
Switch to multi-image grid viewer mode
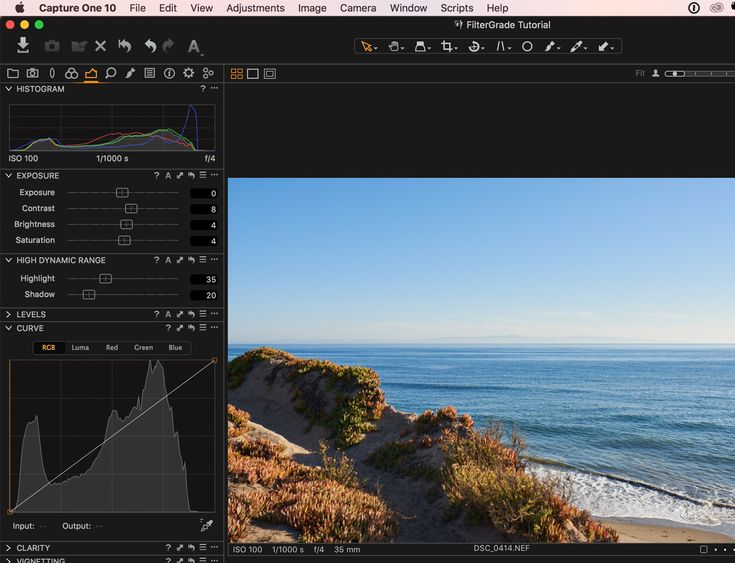pyautogui.click(x=237, y=74)
